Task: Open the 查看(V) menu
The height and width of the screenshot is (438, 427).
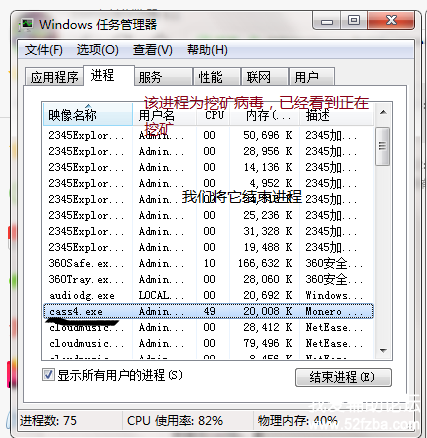Action: point(153,50)
